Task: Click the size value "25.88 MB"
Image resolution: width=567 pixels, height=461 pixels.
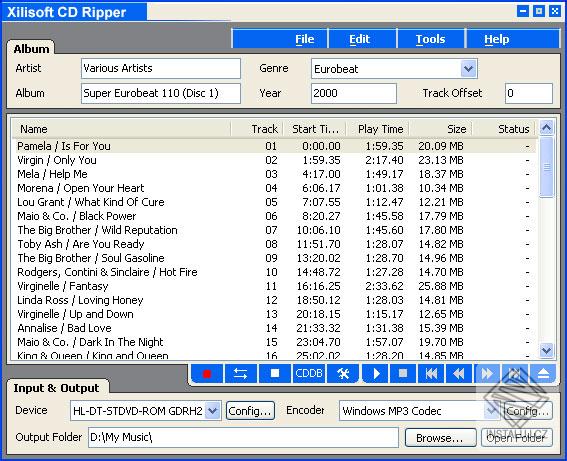Action: click(x=441, y=286)
